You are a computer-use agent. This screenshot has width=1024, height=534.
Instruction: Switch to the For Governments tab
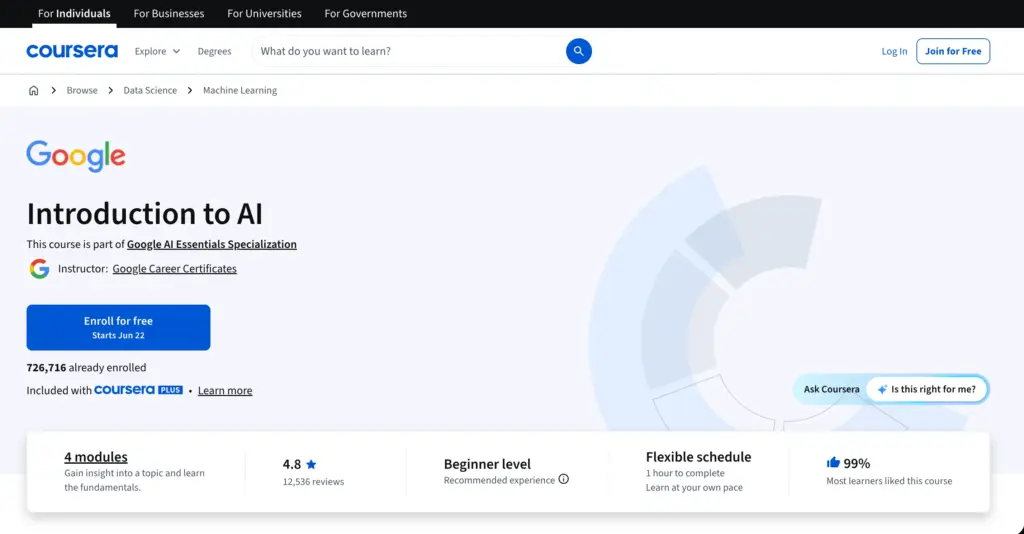(x=365, y=13)
